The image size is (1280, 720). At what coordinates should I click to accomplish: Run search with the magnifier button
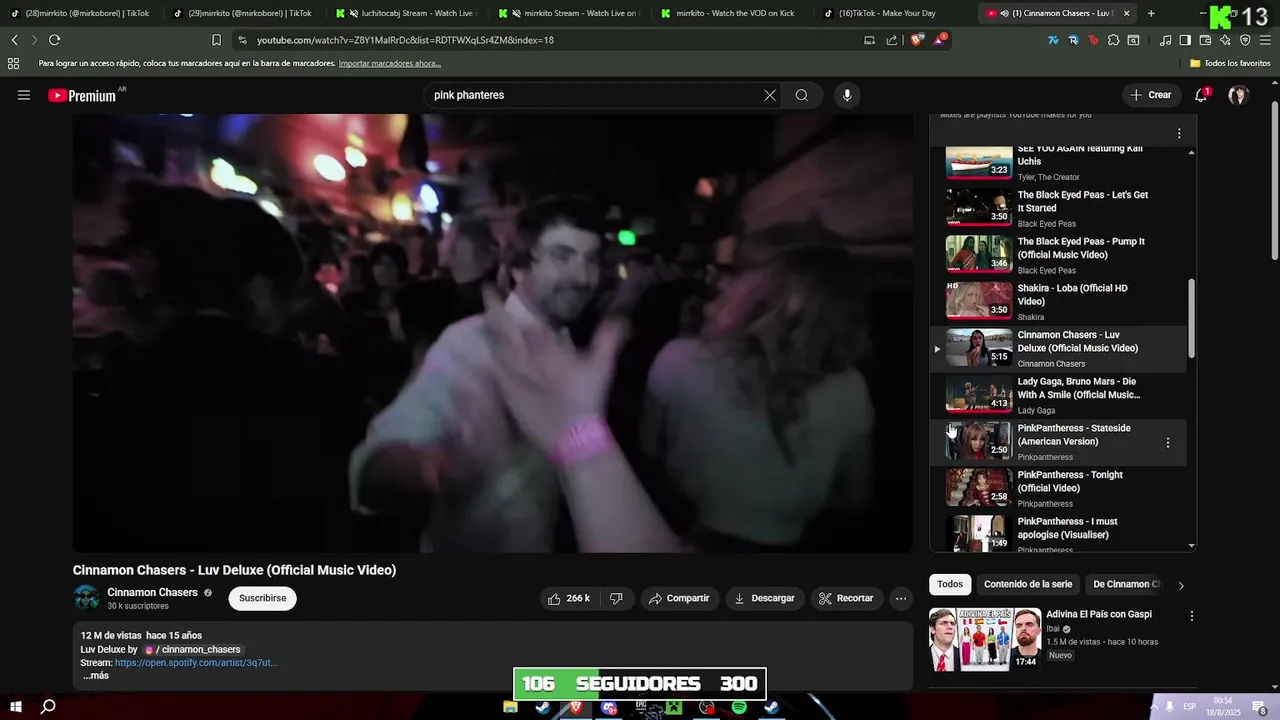tap(802, 95)
